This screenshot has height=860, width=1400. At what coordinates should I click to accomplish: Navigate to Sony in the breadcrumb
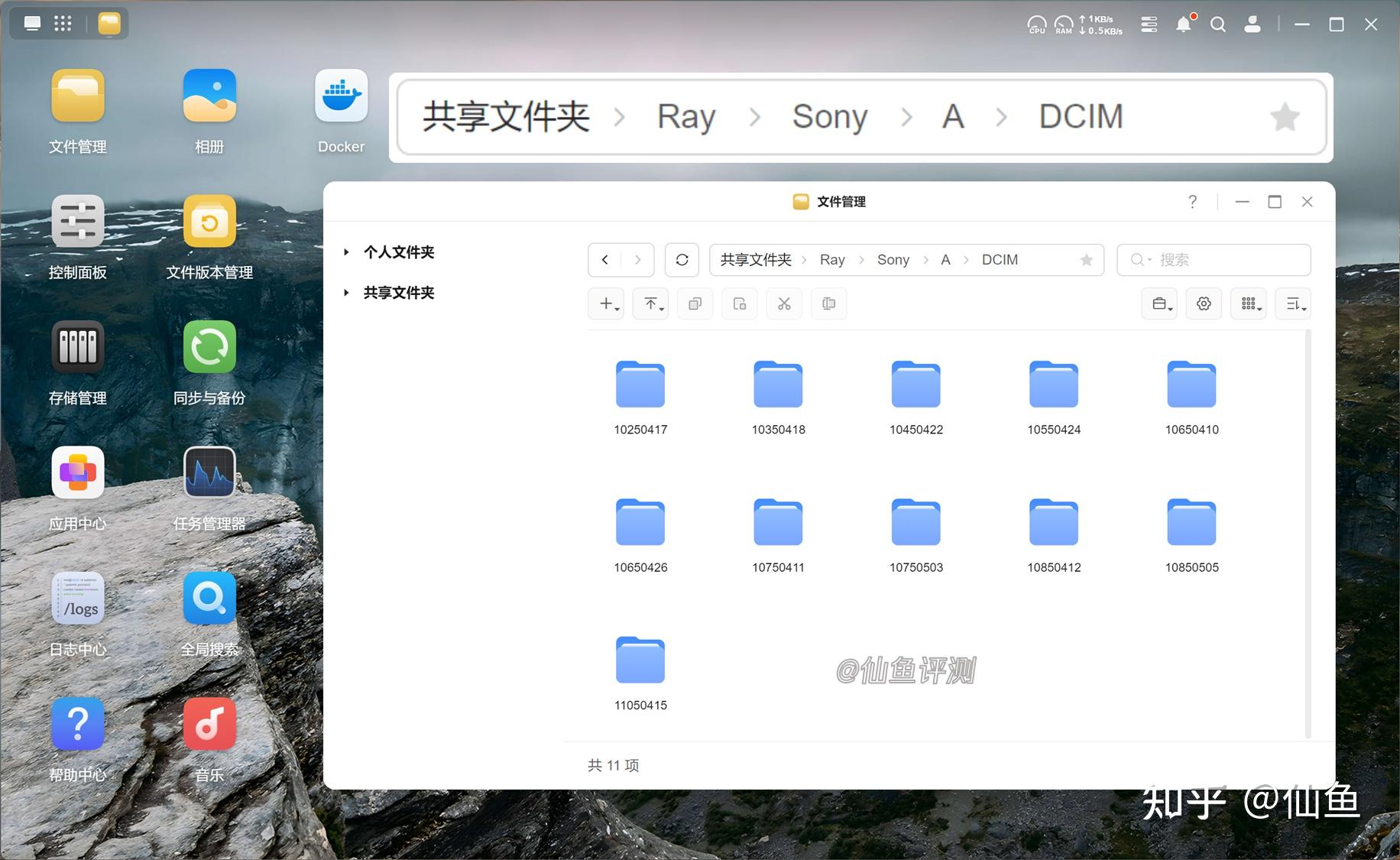pyautogui.click(x=893, y=260)
